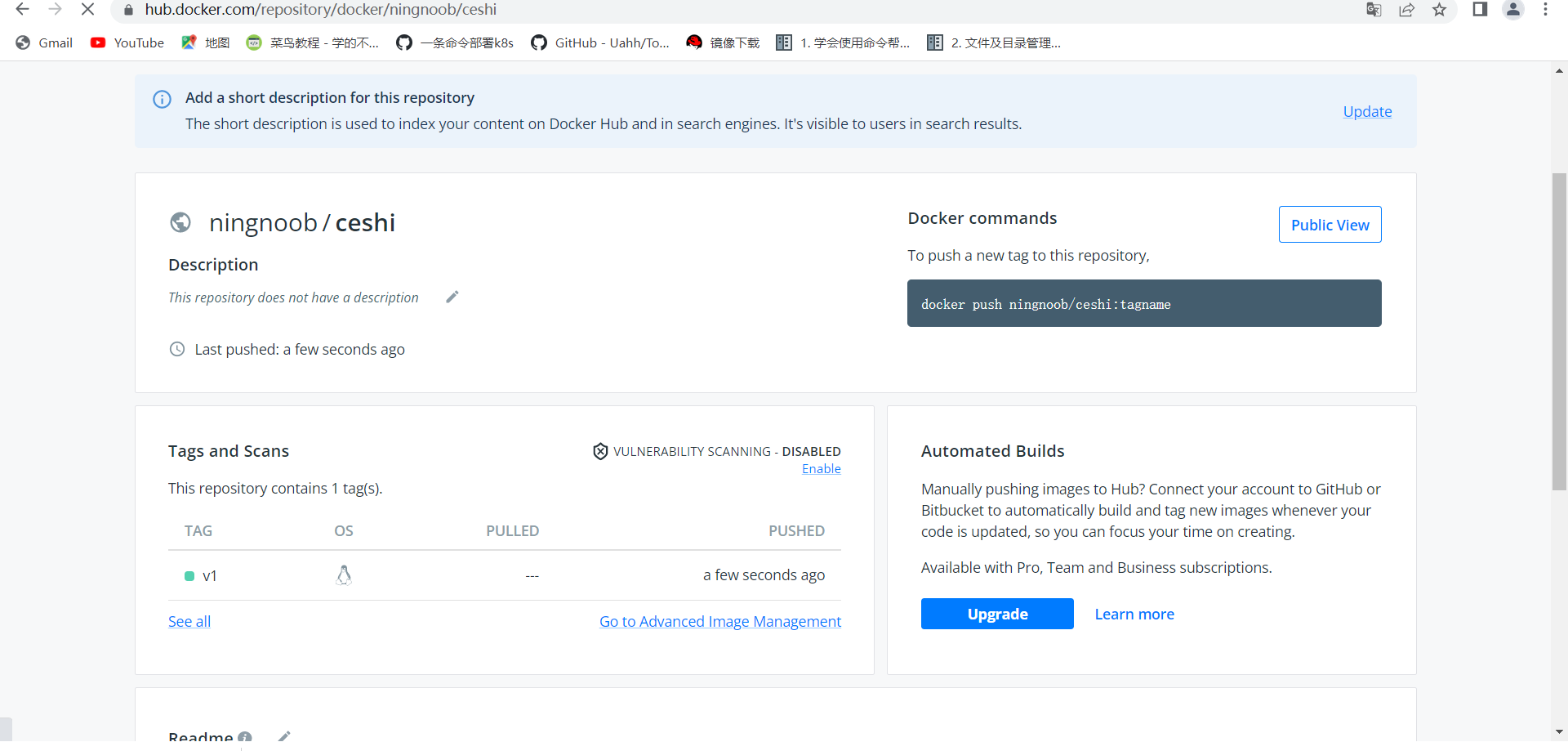Image resolution: width=1568 pixels, height=751 pixels.
Task: Open the 地图 maps bookmark
Action: 206,42
